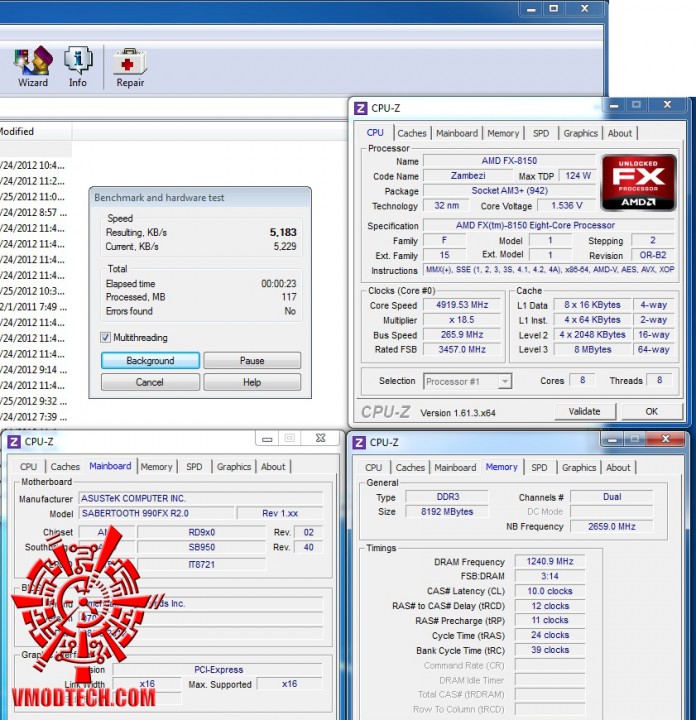Click the Zambezi code name field
Image resolution: width=696 pixels, height=720 pixels.
468,176
